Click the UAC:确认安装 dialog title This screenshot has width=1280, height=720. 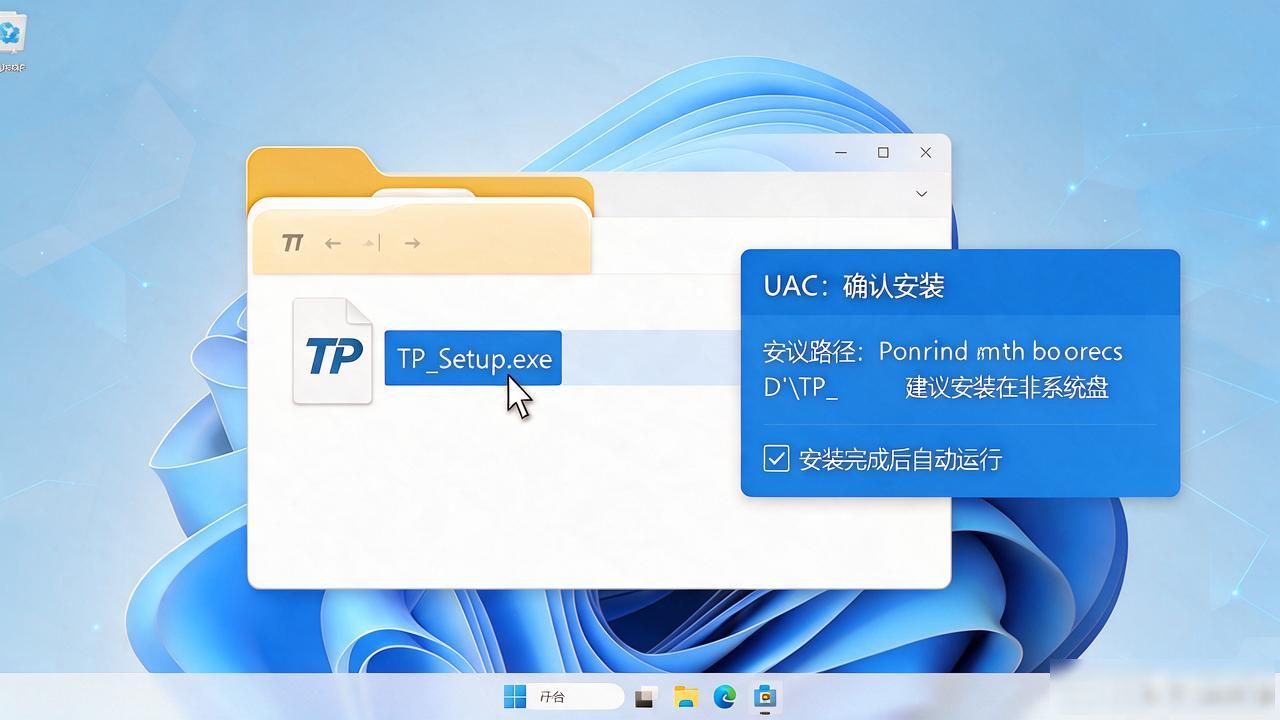coord(854,286)
